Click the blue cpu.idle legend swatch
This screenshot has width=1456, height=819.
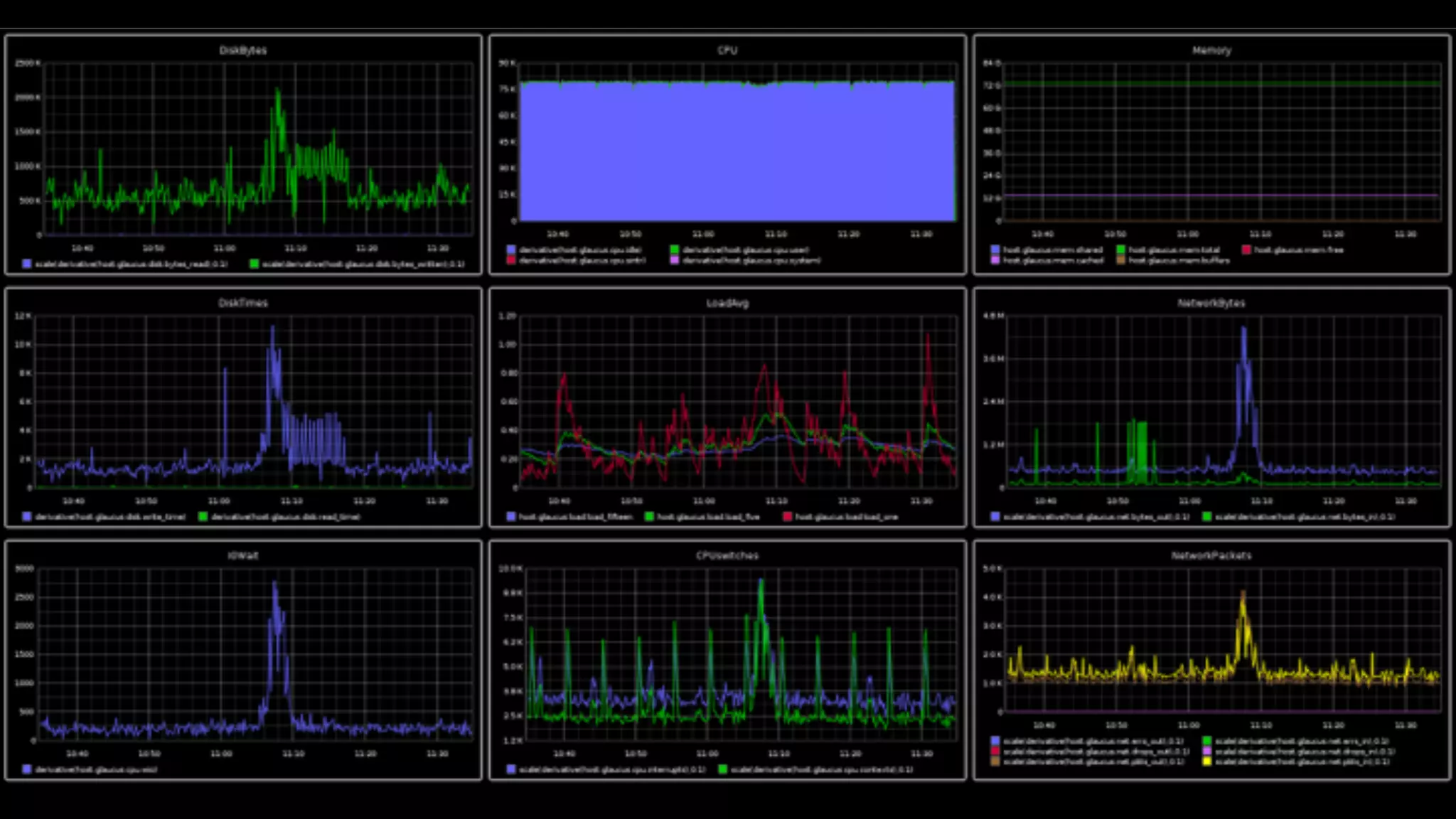510,250
